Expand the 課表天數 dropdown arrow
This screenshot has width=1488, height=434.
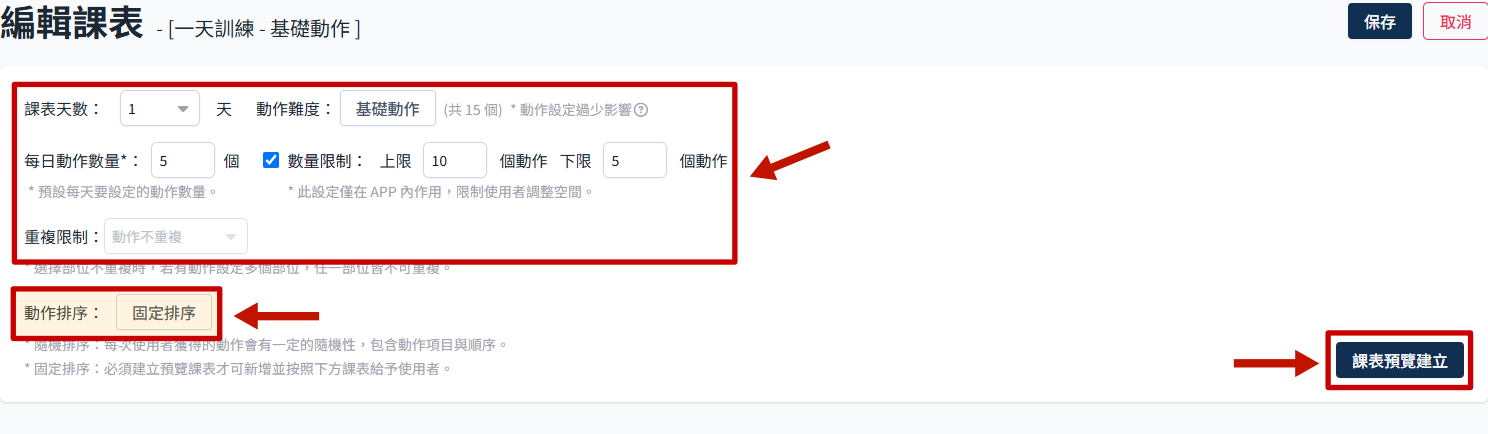click(183, 109)
